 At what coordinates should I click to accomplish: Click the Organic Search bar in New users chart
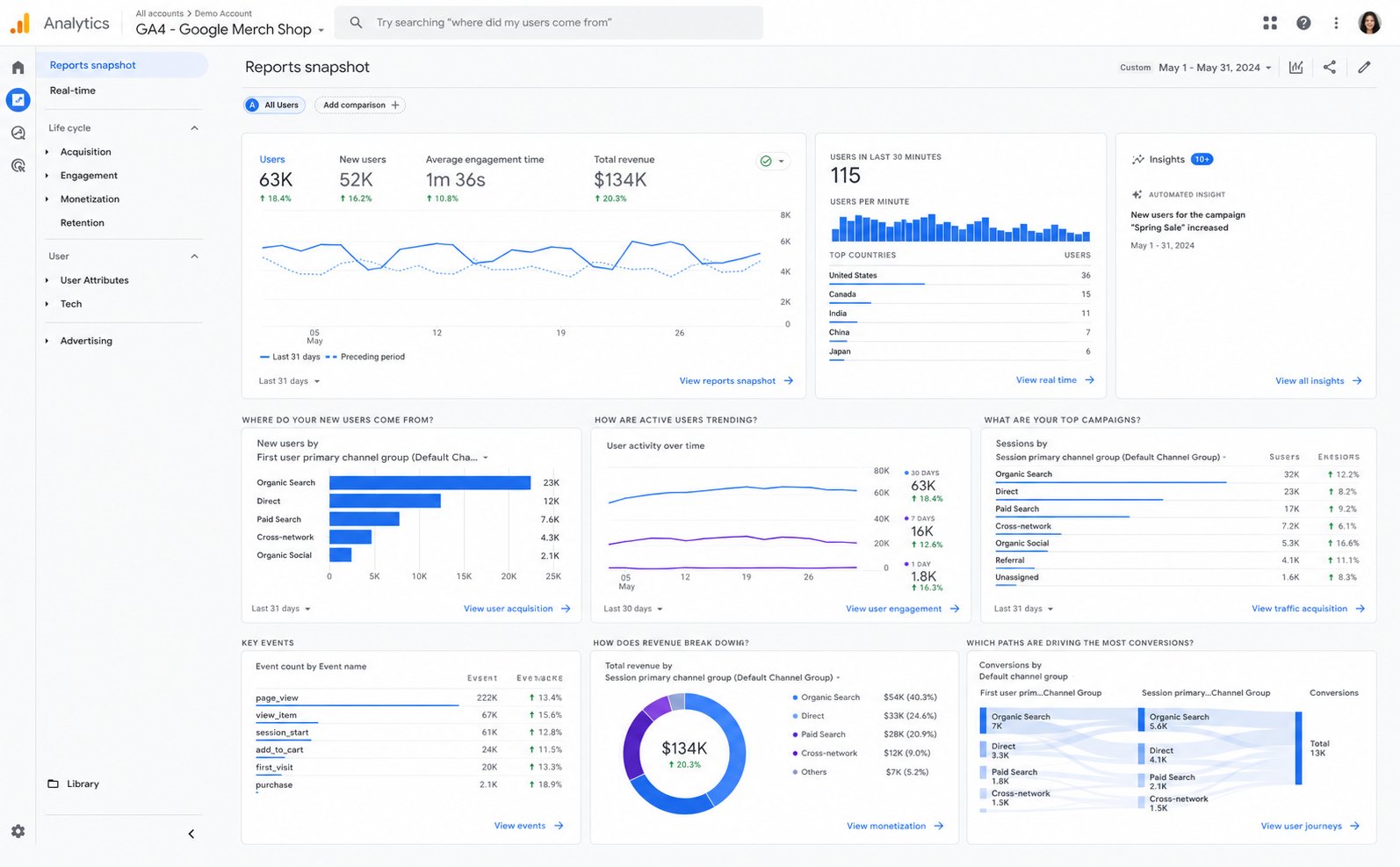tap(429, 483)
